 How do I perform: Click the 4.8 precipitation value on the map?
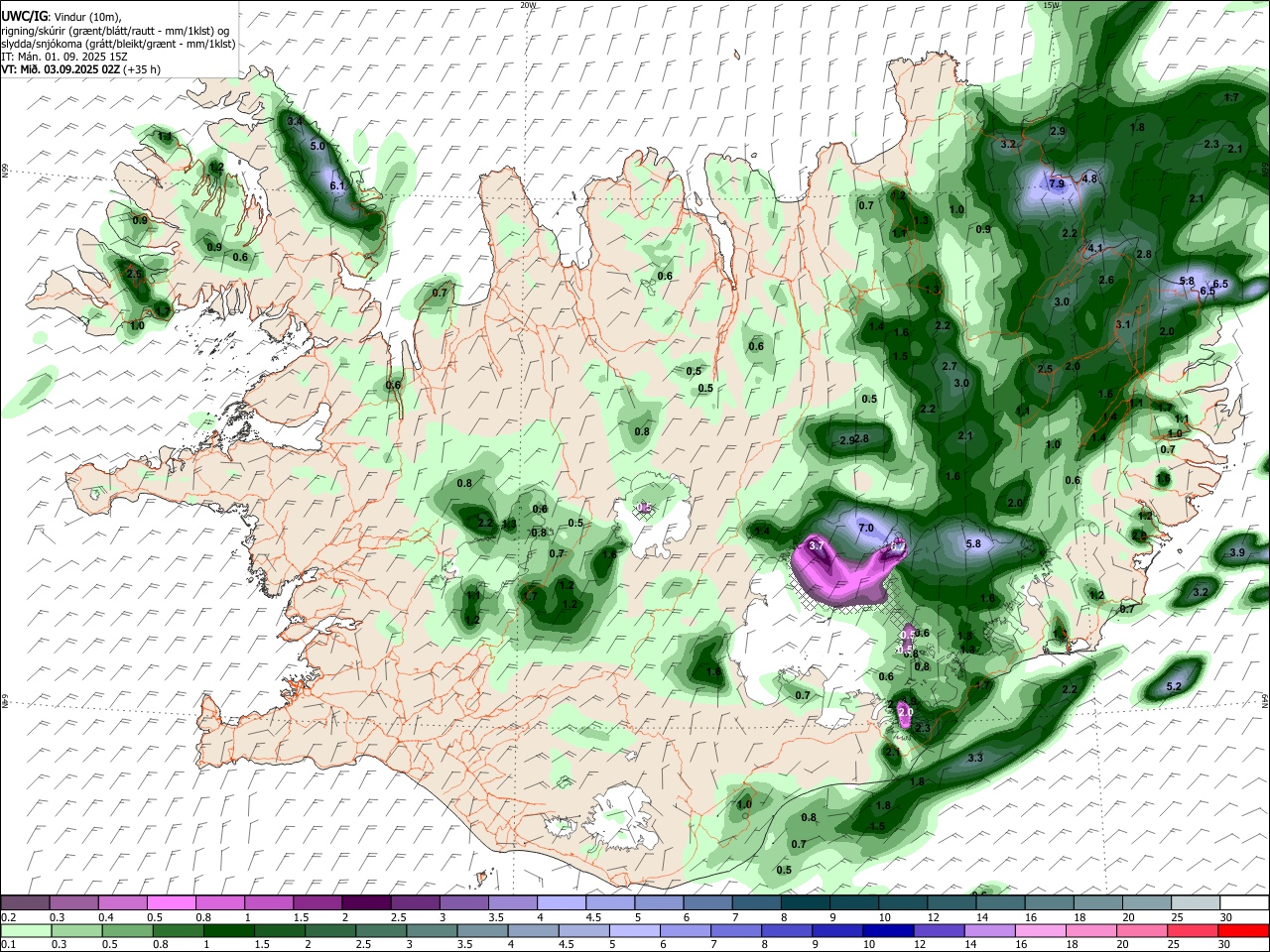click(1089, 178)
